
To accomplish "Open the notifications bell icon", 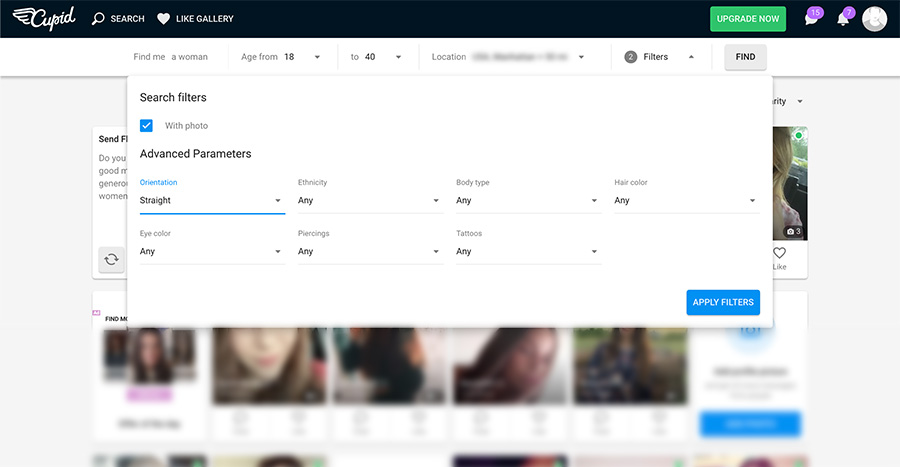I will coord(843,20).
